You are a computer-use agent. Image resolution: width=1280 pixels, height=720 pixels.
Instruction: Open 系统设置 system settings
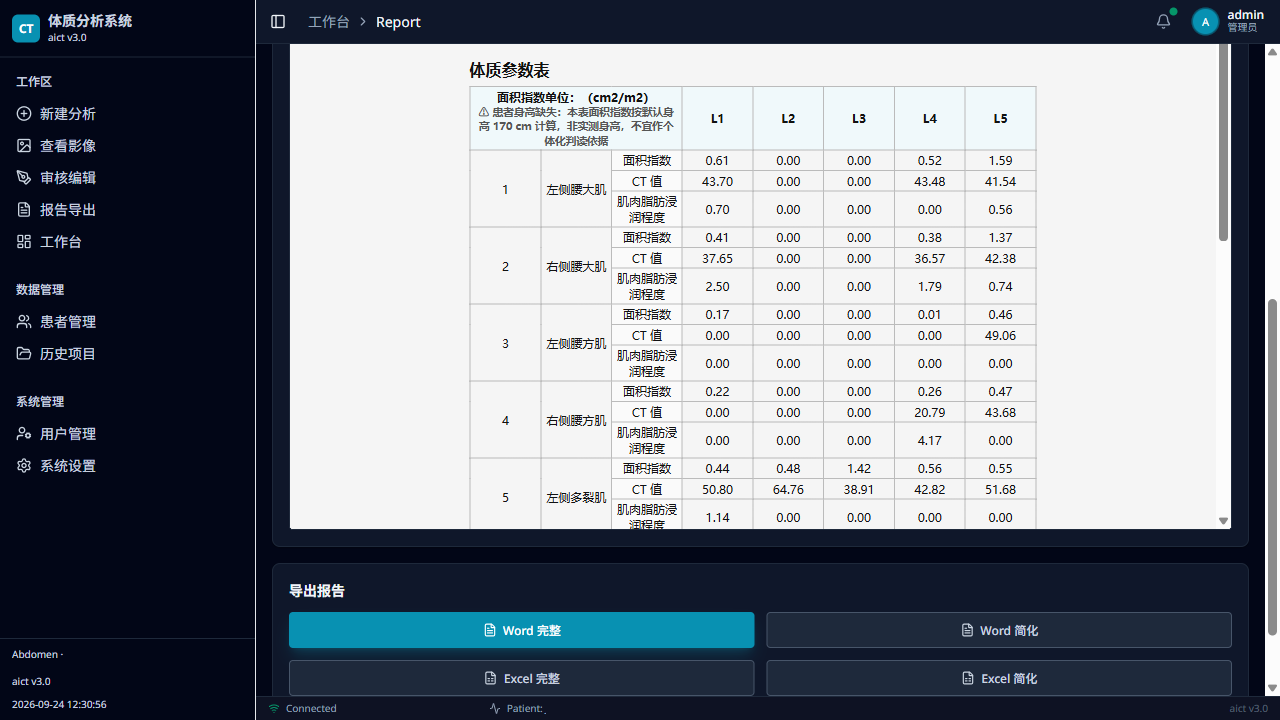point(128,466)
